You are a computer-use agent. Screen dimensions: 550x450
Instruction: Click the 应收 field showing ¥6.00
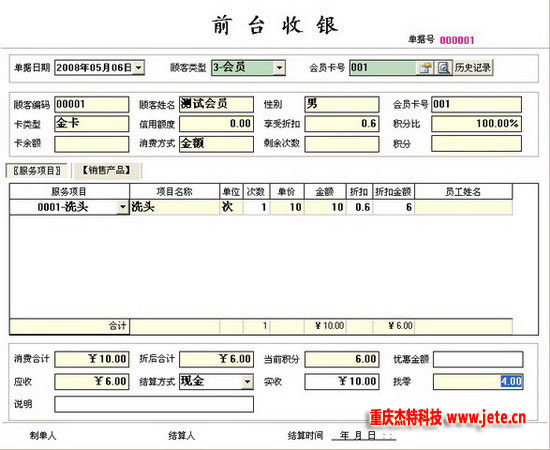pyautogui.click(x=92, y=382)
